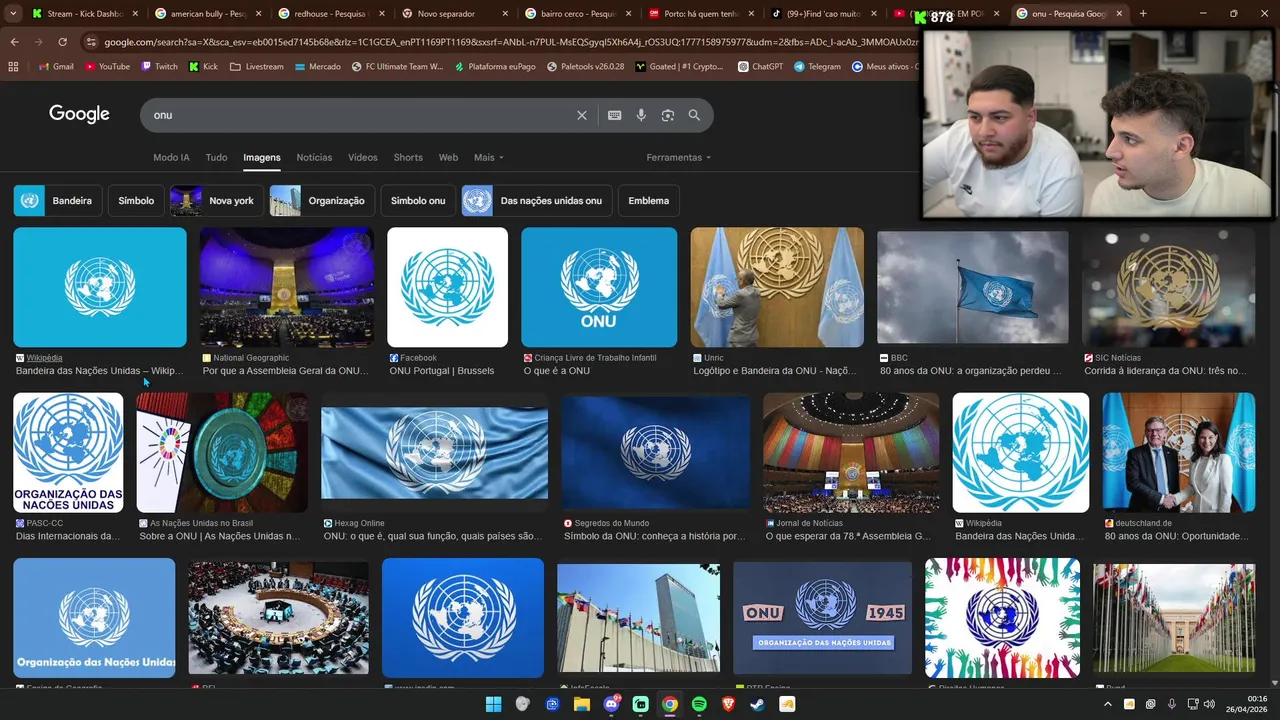Open the BBC flag on pole thumbnail
The height and width of the screenshot is (720, 1280).
click(973, 287)
